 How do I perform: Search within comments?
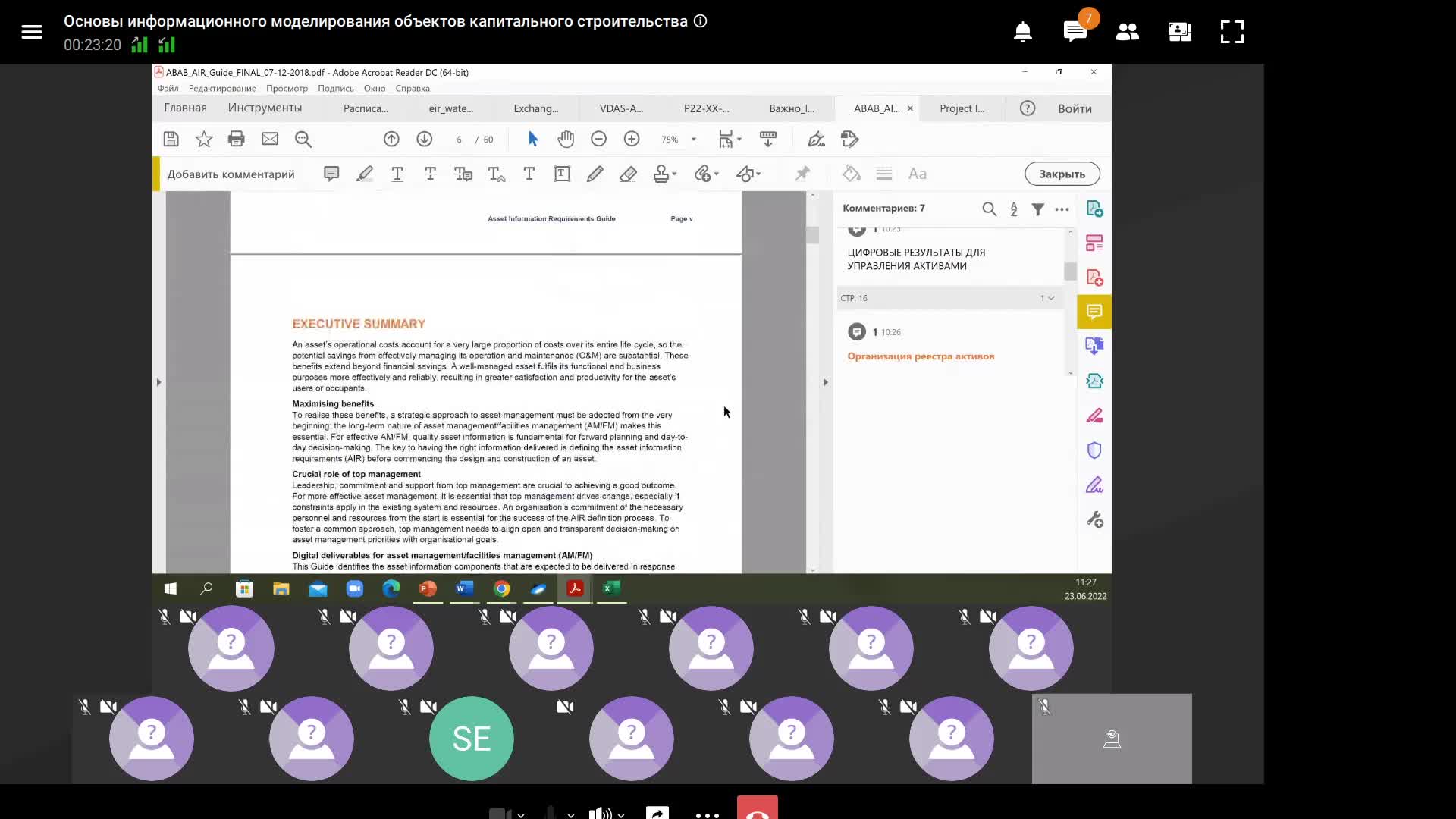(990, 209)
